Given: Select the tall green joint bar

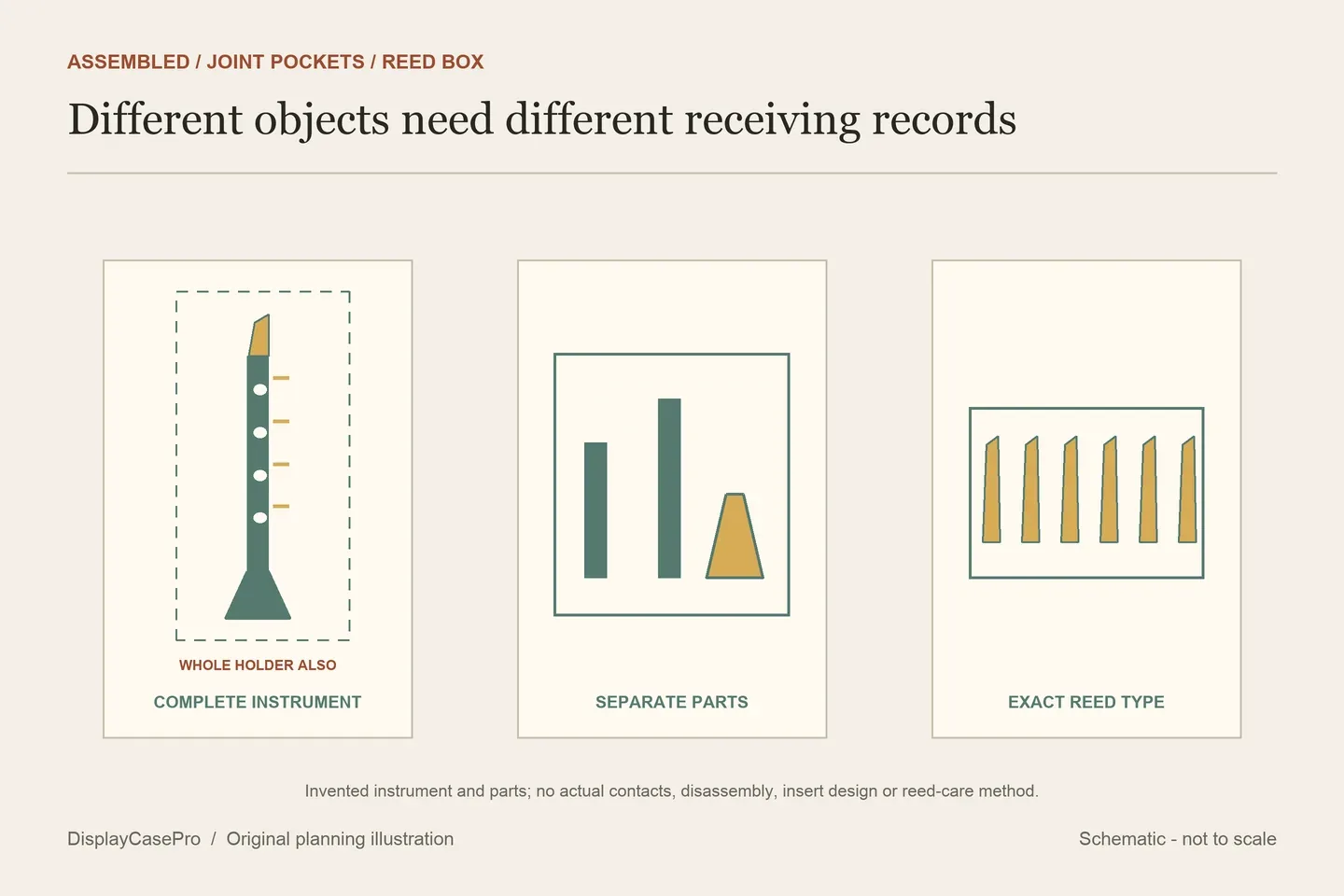Looking at the screenshot, I should pos(669,488).
